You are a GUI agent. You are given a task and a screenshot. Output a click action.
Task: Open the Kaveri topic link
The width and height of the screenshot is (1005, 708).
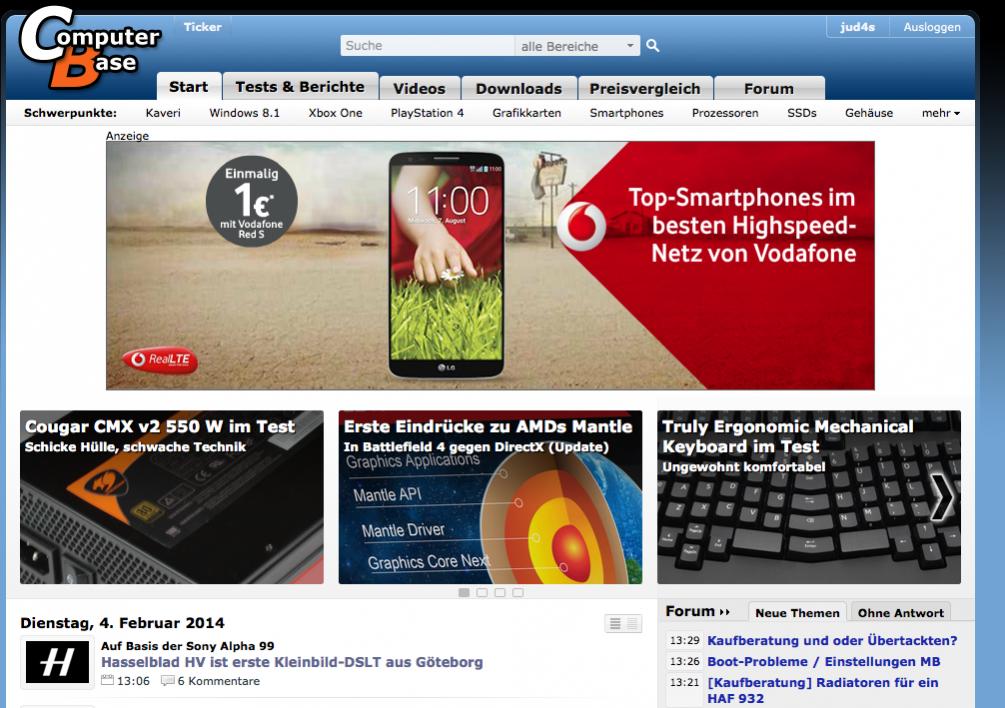163,113
